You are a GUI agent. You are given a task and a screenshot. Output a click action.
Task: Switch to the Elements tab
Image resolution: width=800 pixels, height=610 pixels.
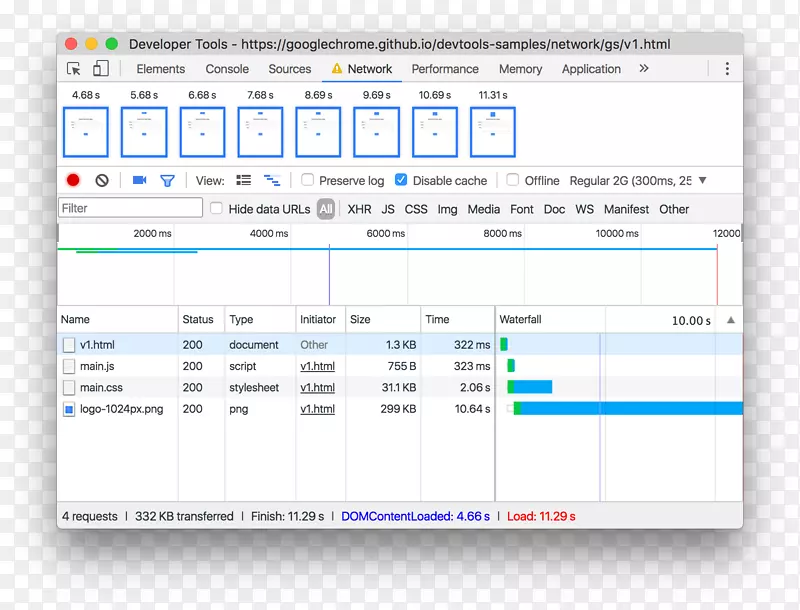coord(161,69)
